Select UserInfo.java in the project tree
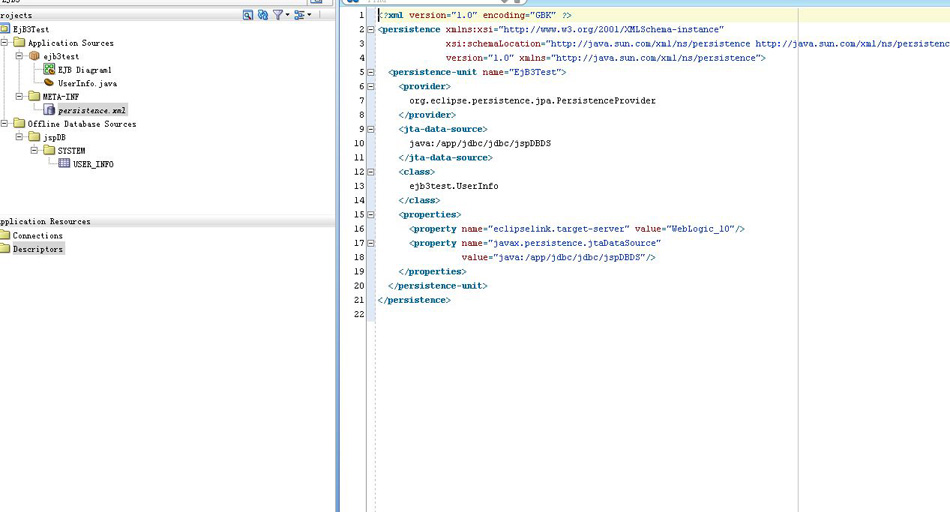This screenshot has height=512, width=950. (87, 83)
